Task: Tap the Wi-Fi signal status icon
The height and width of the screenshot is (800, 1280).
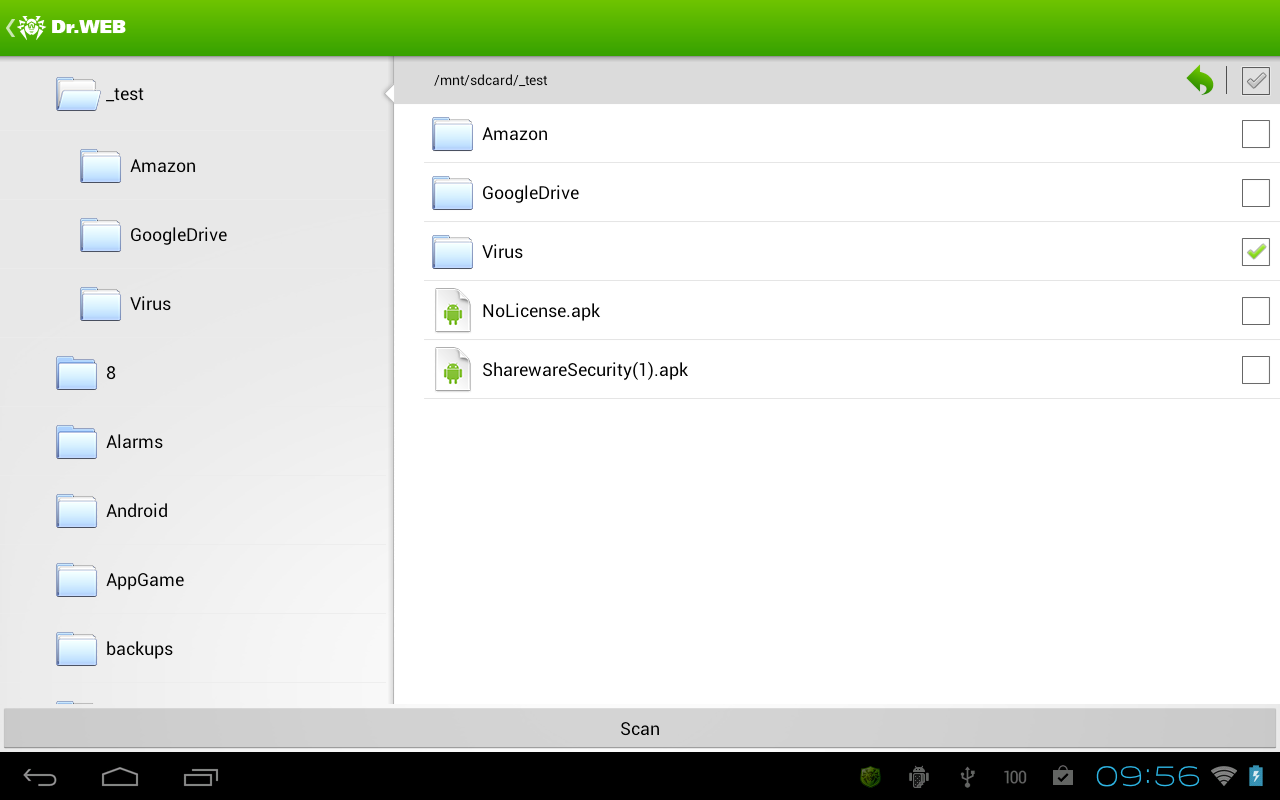Action: 1223,776
